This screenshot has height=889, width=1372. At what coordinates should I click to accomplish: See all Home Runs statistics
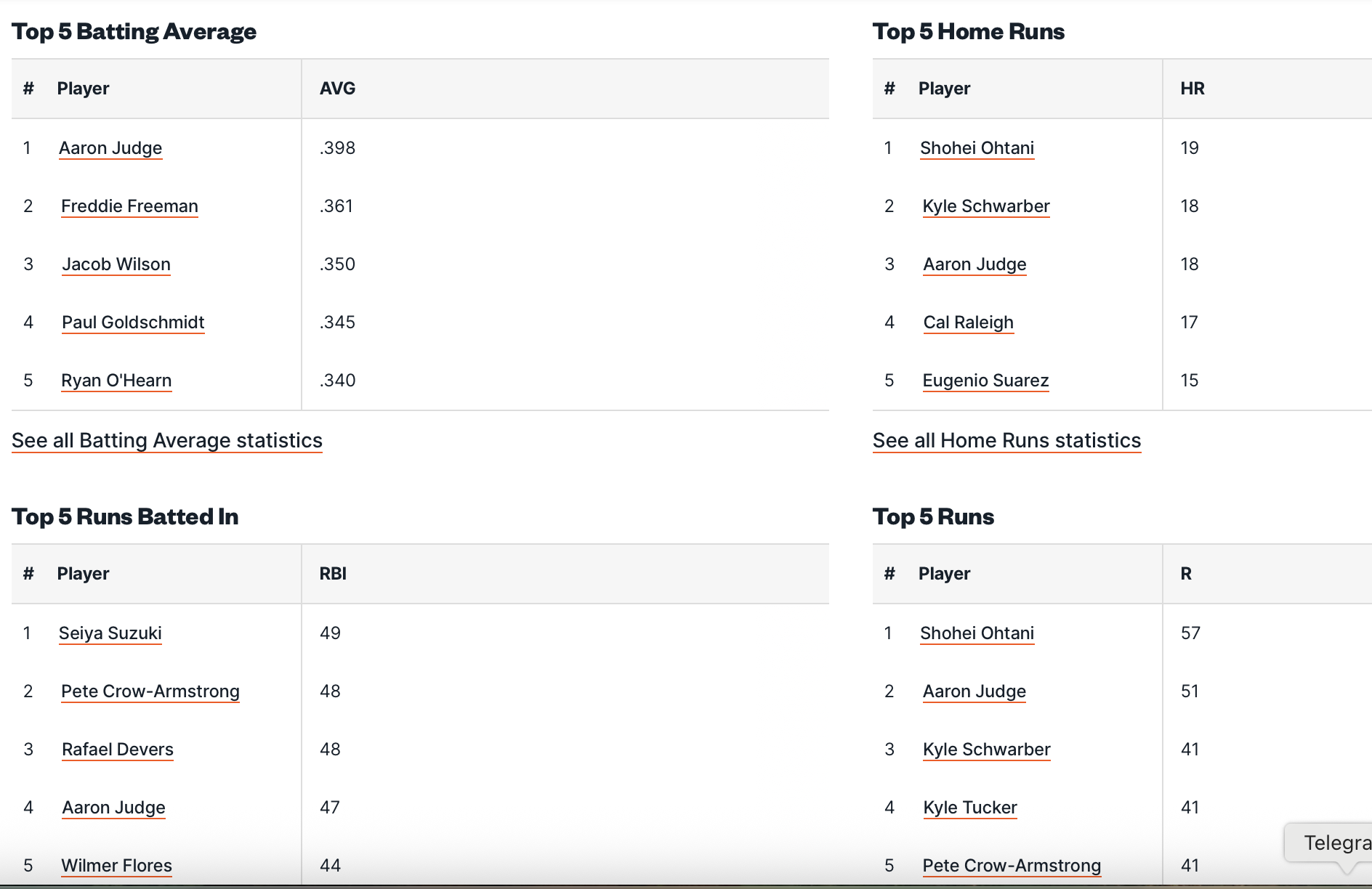coord(1006,441)
